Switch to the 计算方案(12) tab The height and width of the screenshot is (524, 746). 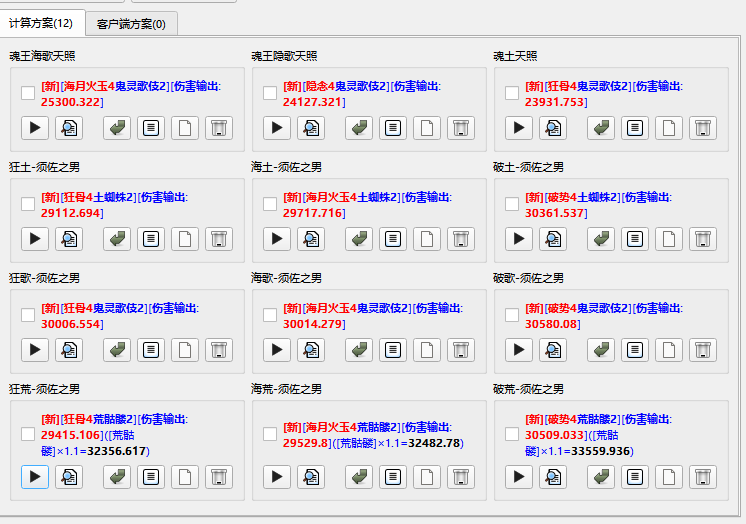[x=41, y=23]
